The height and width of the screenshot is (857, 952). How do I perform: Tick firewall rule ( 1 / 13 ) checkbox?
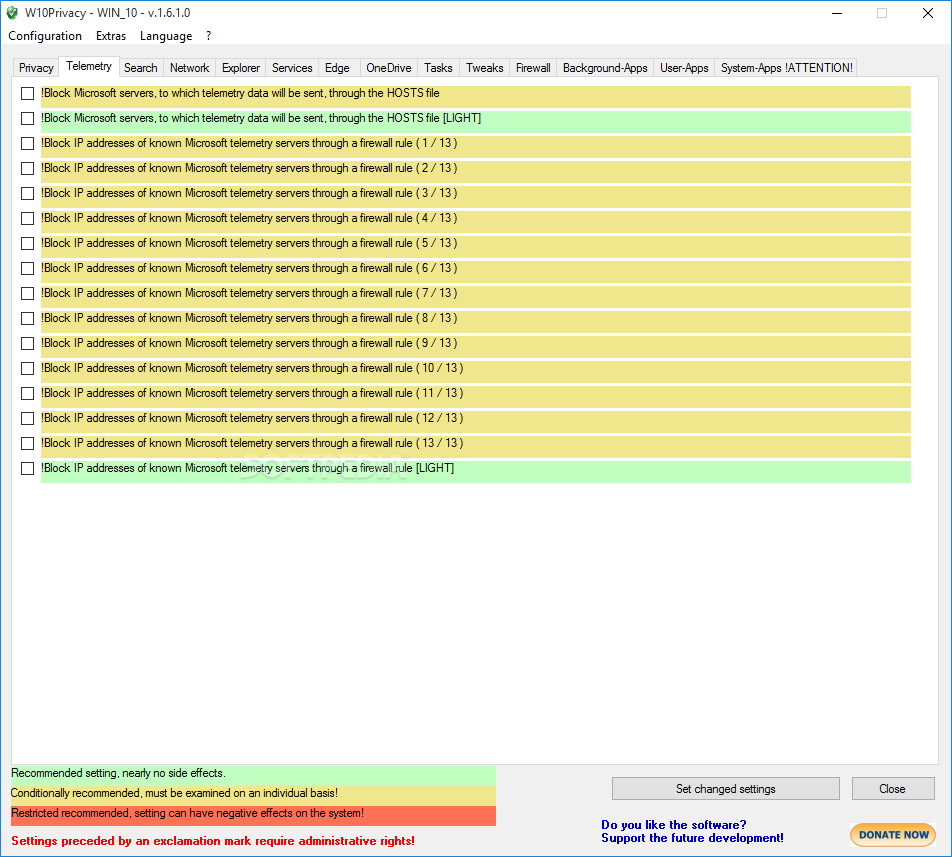(27, 143)
